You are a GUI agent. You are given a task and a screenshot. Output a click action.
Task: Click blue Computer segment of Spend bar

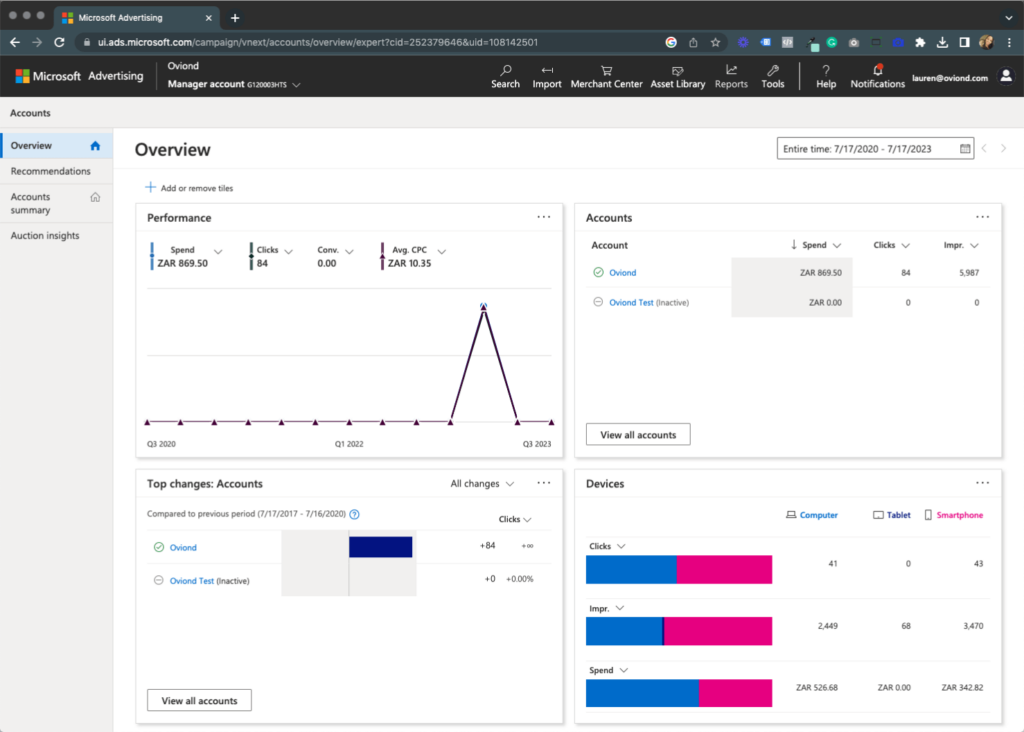click(642, 693)
